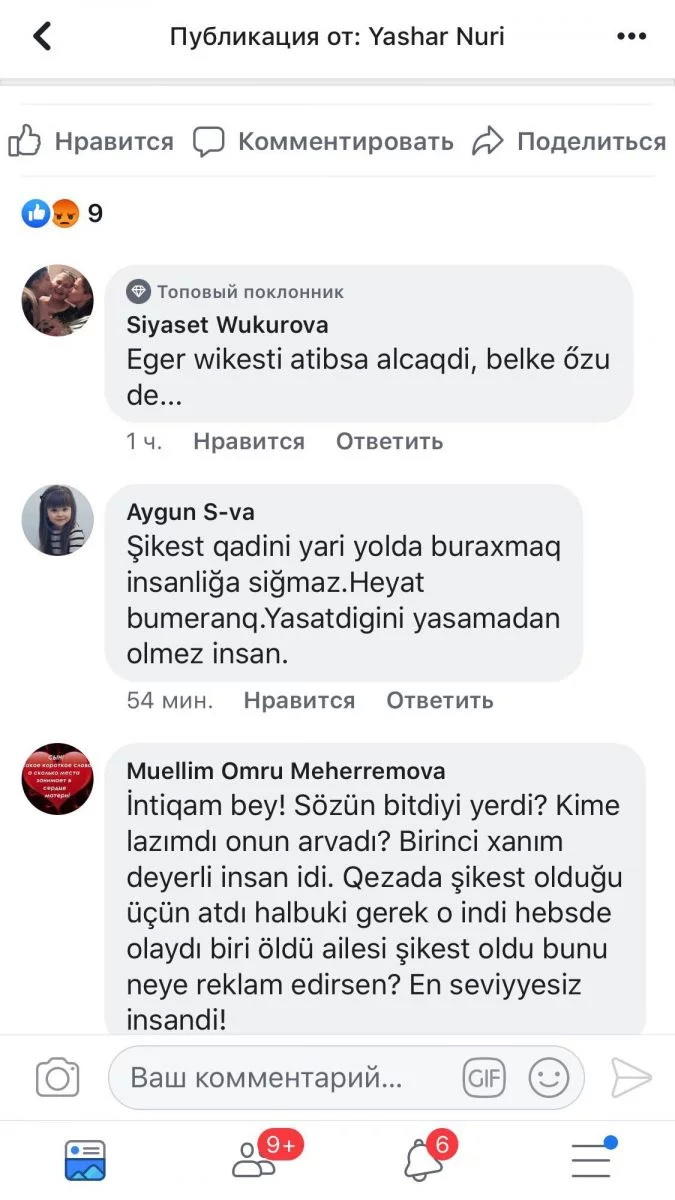Reply to Aygun S-va's comment
The image size is (675, 1200).
click(440, 700)
